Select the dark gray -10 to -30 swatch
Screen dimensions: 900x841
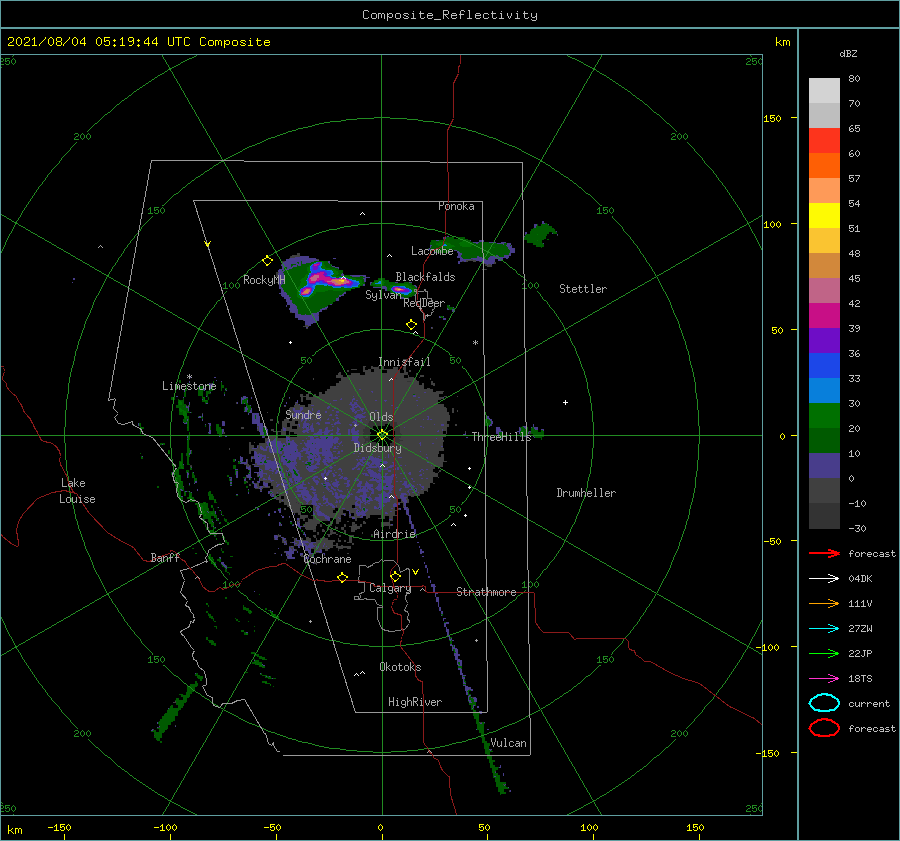click(x=824, y=516)
